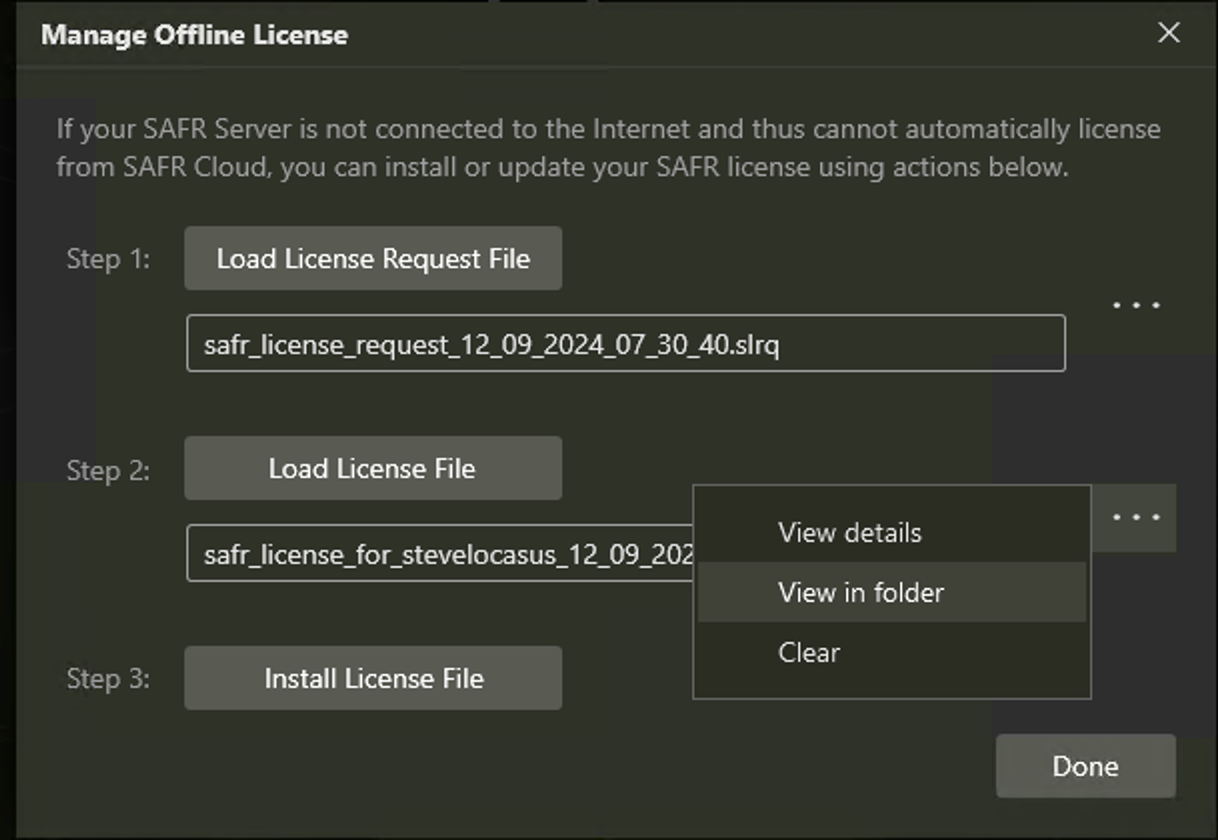Click Install License File button

373,678
